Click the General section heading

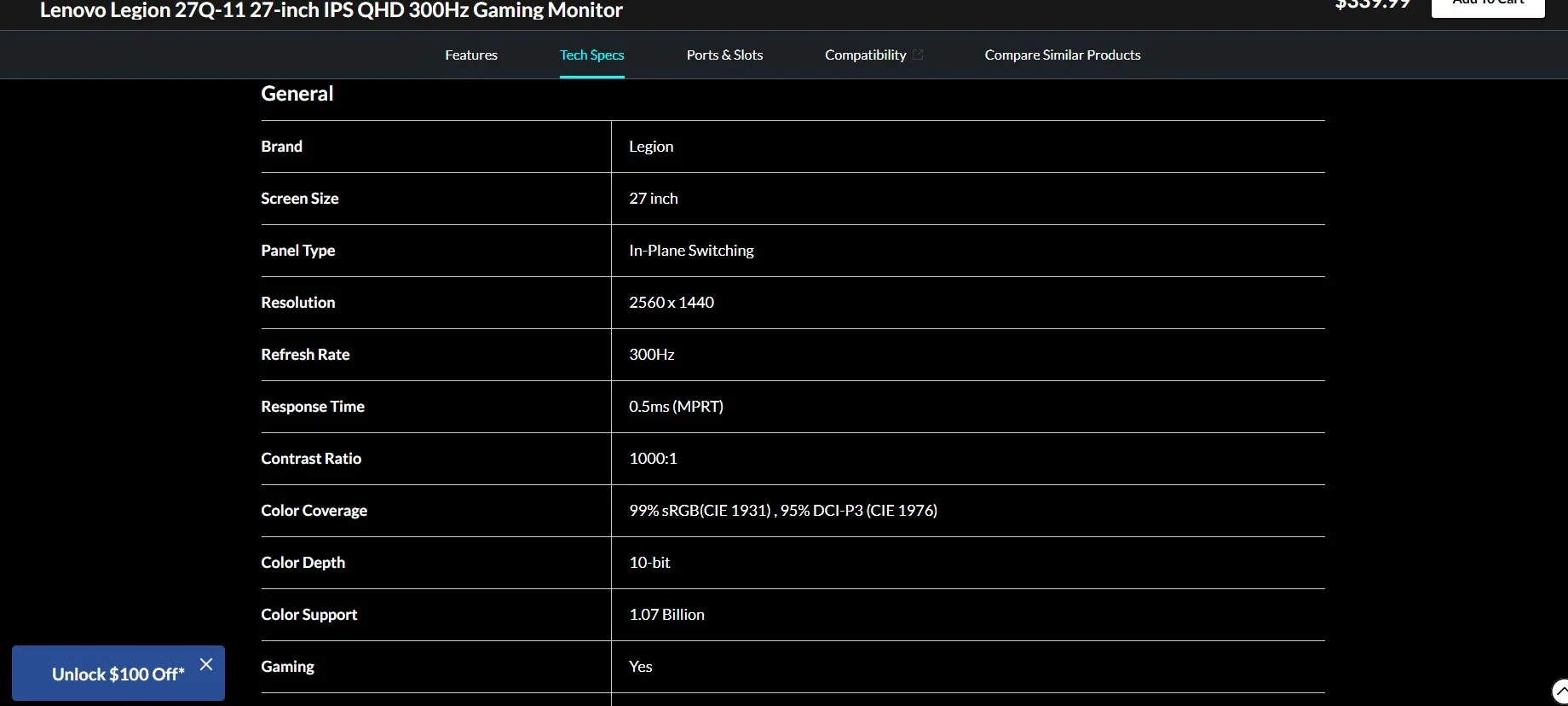[297, 94]
